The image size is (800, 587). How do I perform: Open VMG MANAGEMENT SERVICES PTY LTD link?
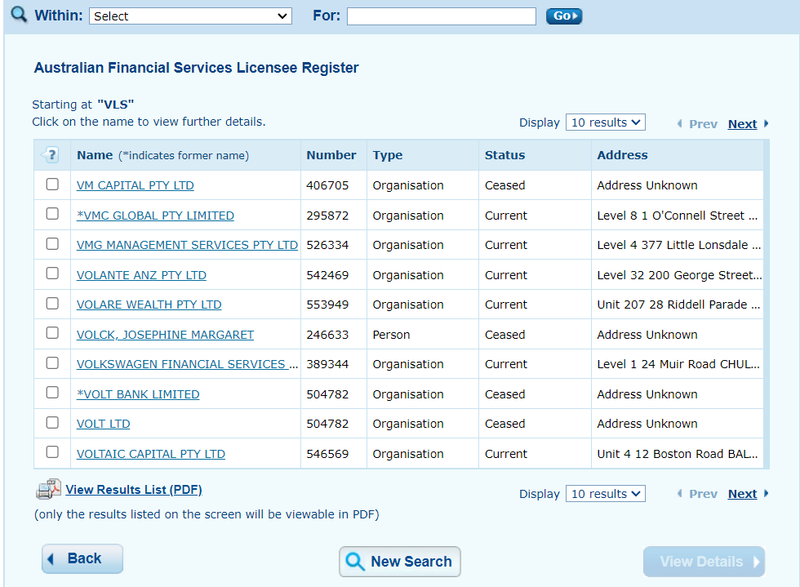pos(187,245)
